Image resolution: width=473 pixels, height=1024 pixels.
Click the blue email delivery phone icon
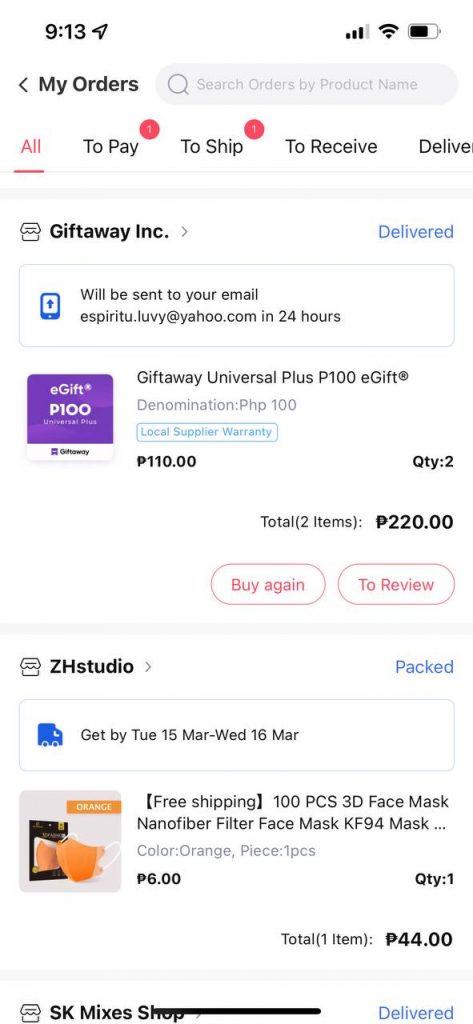point(50,306)
